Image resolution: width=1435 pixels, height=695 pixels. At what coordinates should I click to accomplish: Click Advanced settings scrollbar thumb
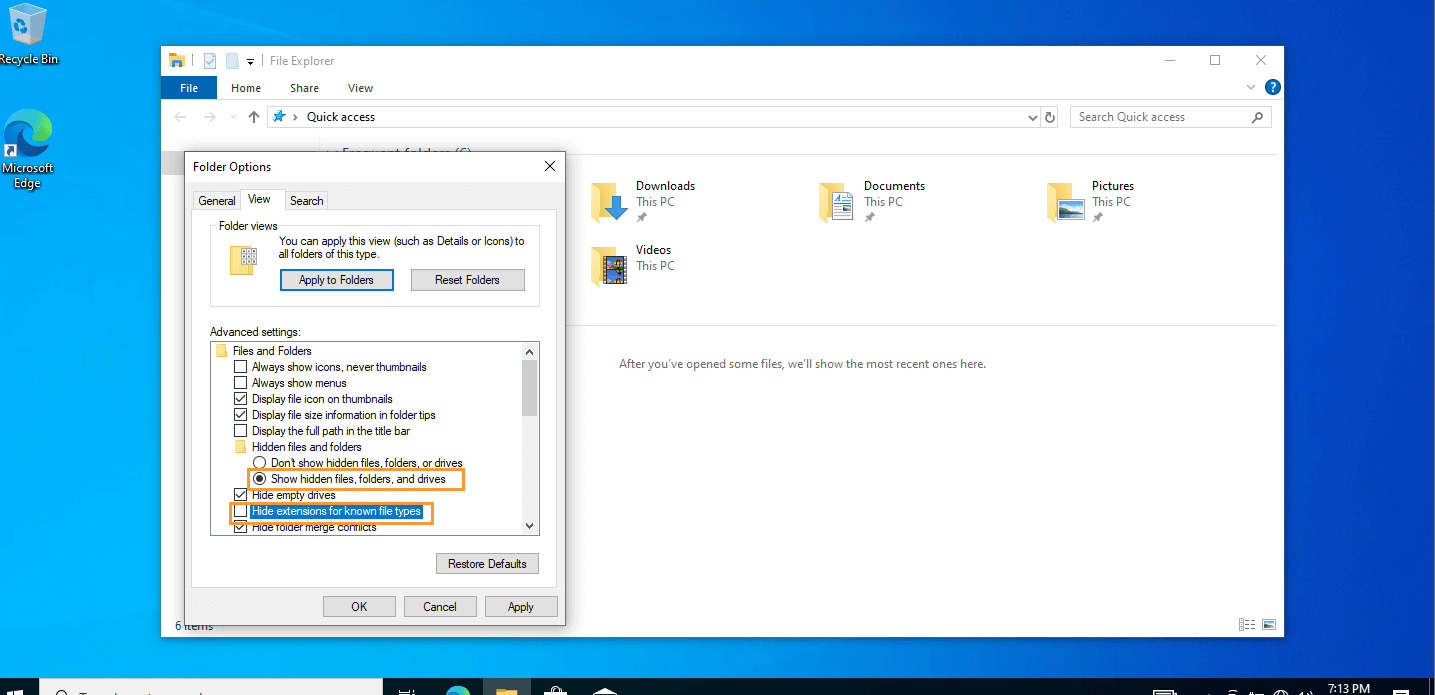click(530, 388)
